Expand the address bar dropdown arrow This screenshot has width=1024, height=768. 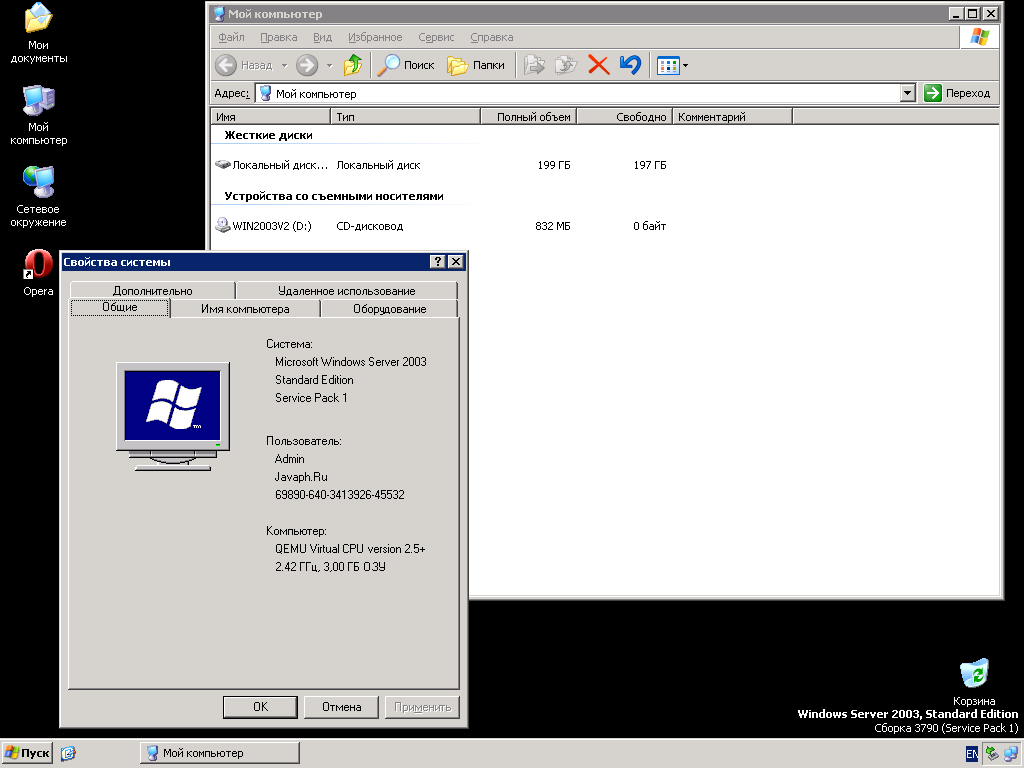tap(907, 93)
